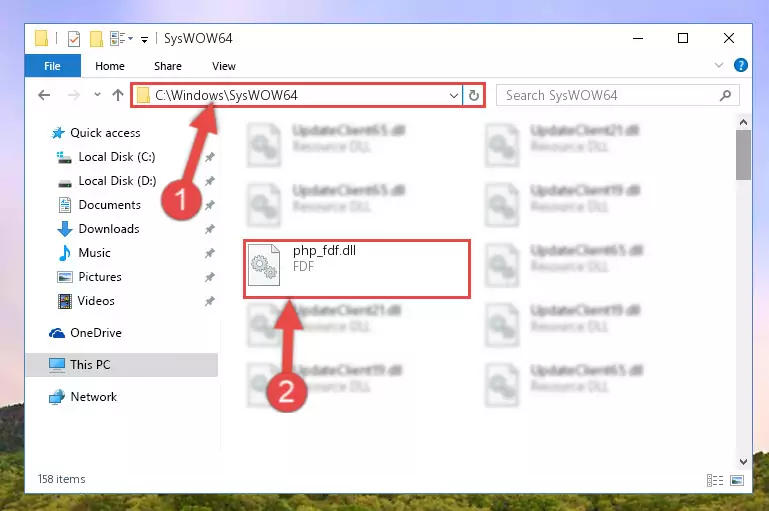This screenshot has height=511, width=769.
Task: Click the vertical scrollbar thumb
Action: (743, 155)
